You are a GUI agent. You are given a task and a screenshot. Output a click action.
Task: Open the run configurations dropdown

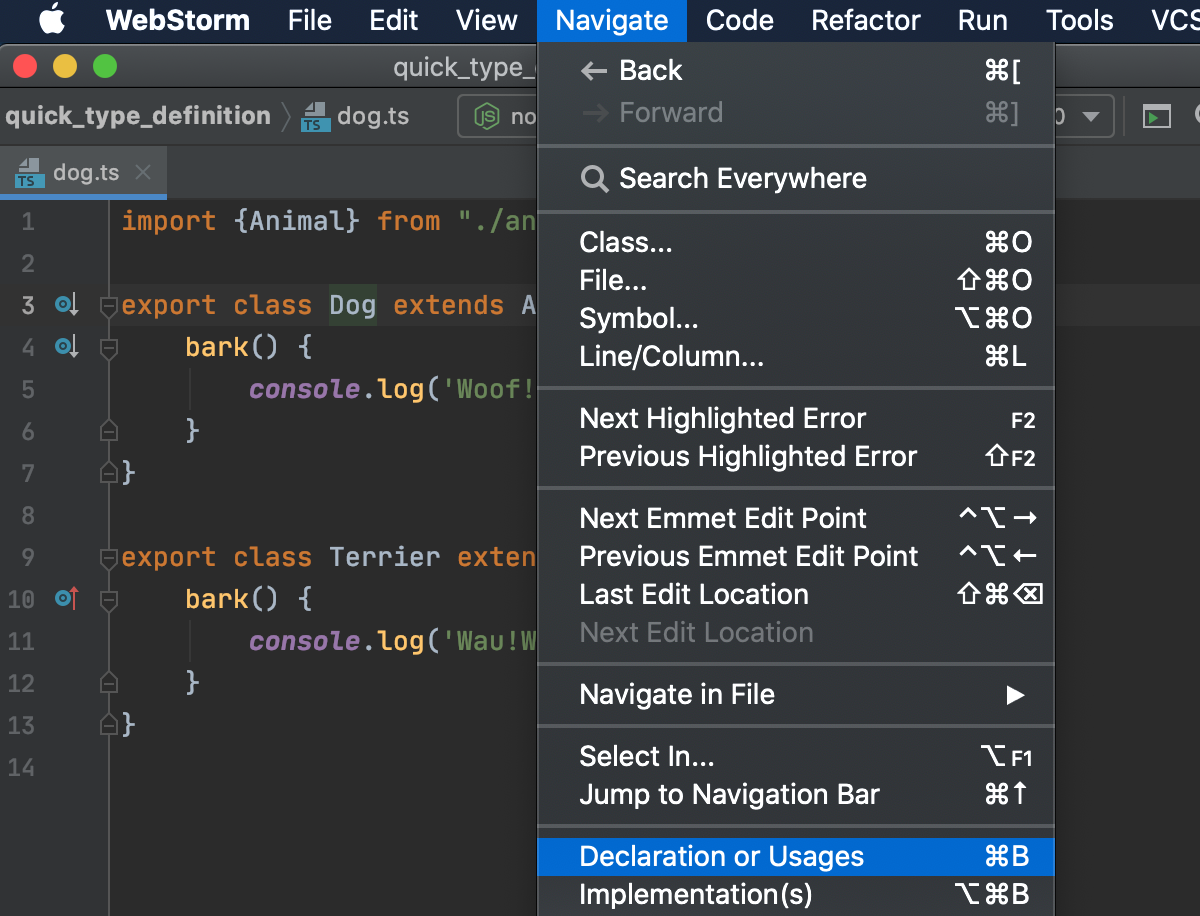[x=1090, y=116]
